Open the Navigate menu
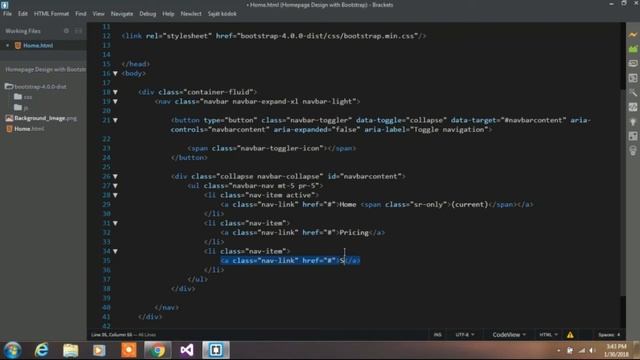The width and height of the screenshot is (640, 360). tap(122, 13)
